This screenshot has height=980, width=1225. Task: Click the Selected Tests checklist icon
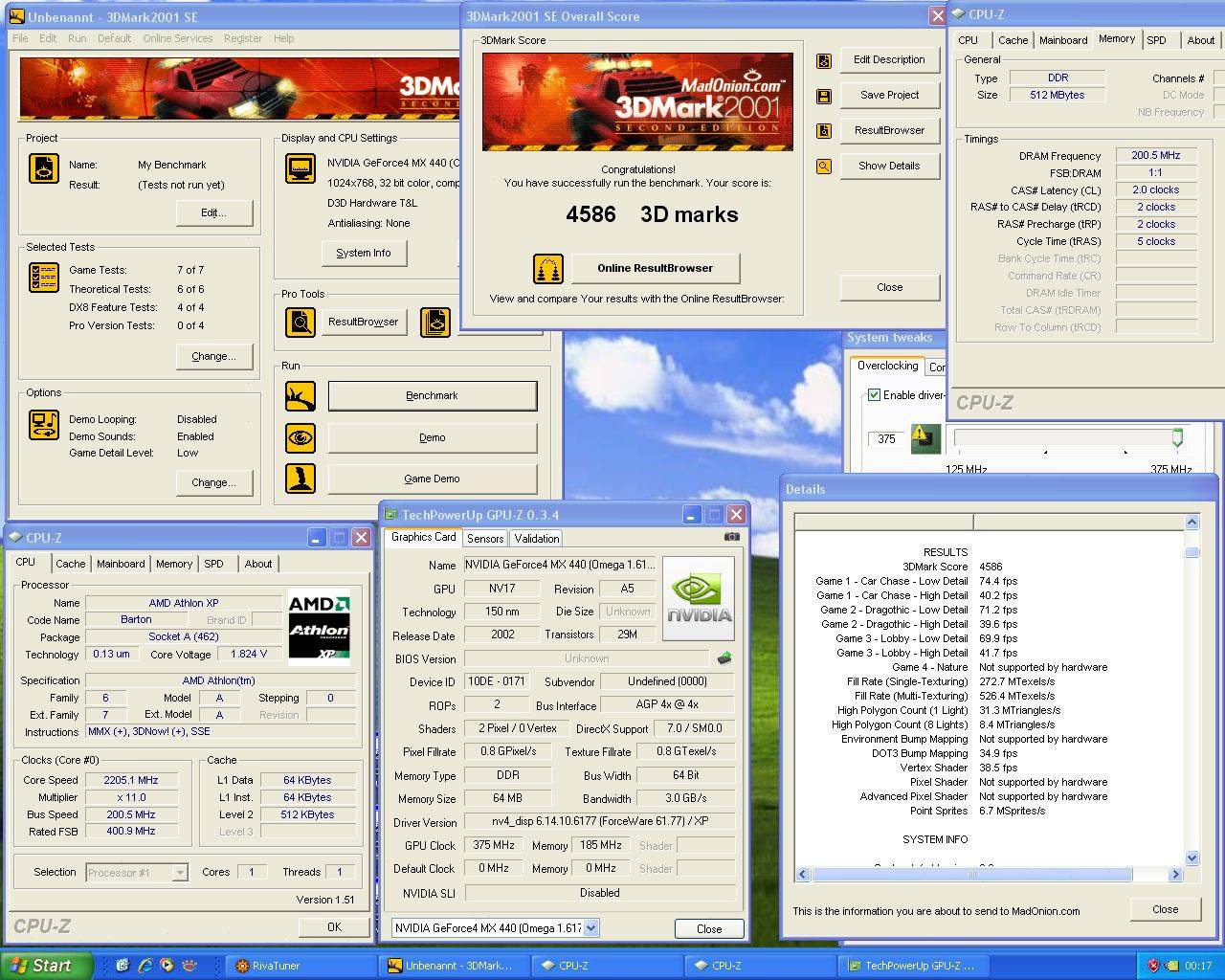tap(44, 278)
